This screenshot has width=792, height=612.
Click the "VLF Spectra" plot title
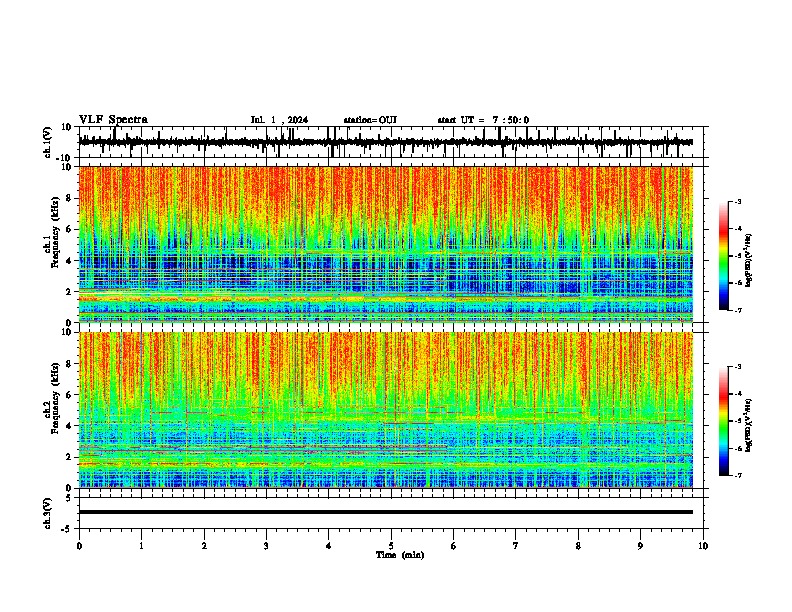(x=113, y=120)
